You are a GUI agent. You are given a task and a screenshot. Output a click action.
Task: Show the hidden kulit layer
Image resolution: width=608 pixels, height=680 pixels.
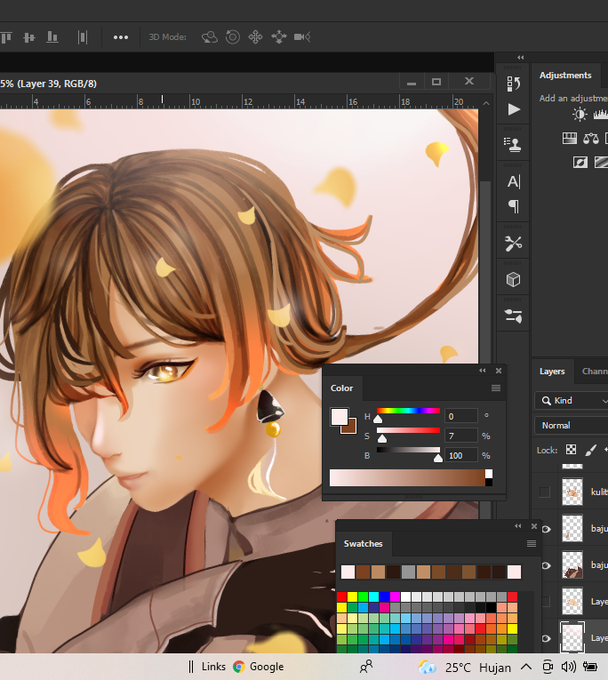click(544, 492)
